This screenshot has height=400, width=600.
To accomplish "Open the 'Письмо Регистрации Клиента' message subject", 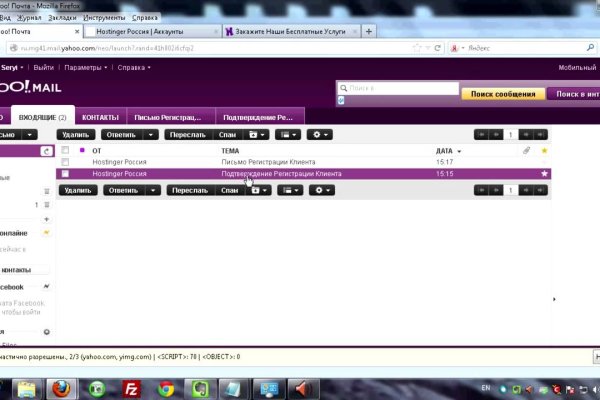I will 268,162.
